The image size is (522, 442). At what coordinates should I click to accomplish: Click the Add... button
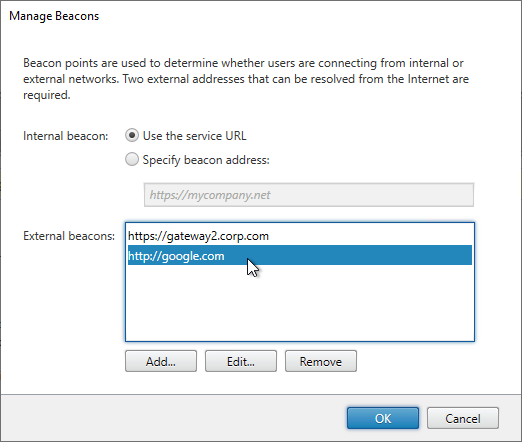pos(161,361)
